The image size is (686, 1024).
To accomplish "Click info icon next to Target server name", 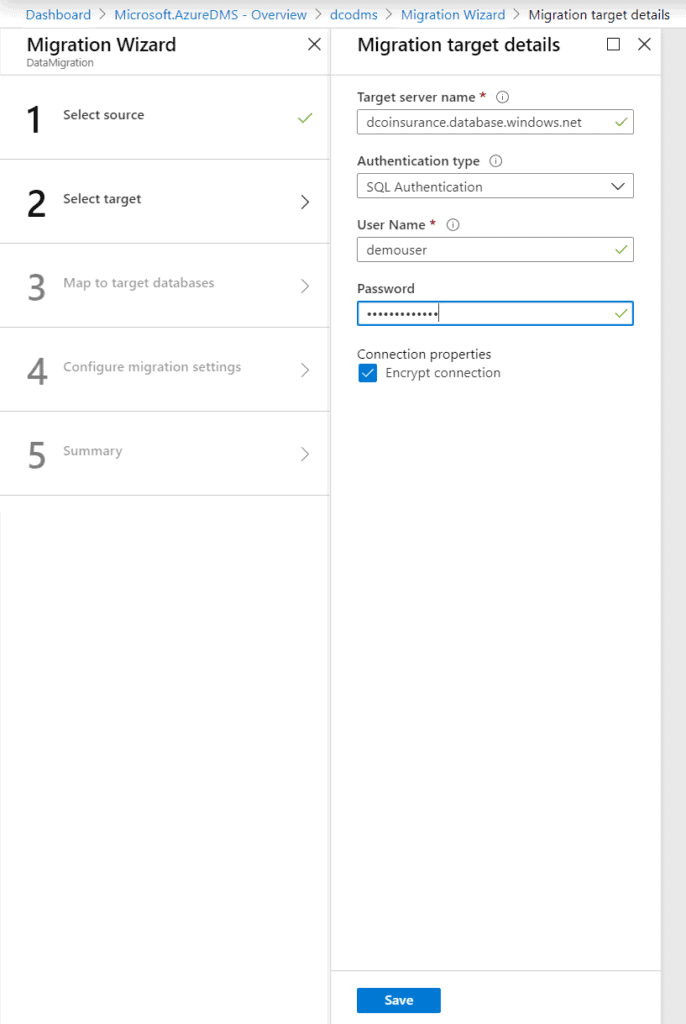I will coord(502,97).
